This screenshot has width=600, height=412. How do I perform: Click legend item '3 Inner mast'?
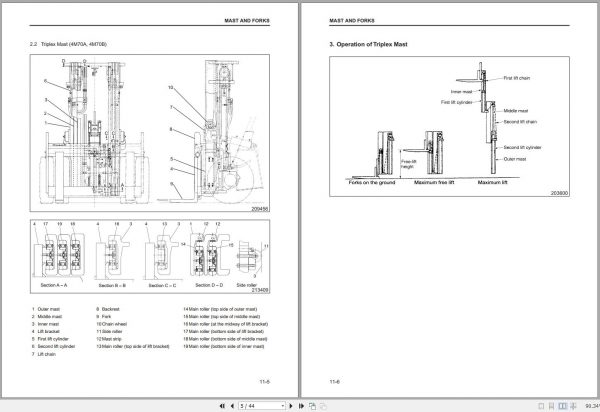tap(46, 324)
